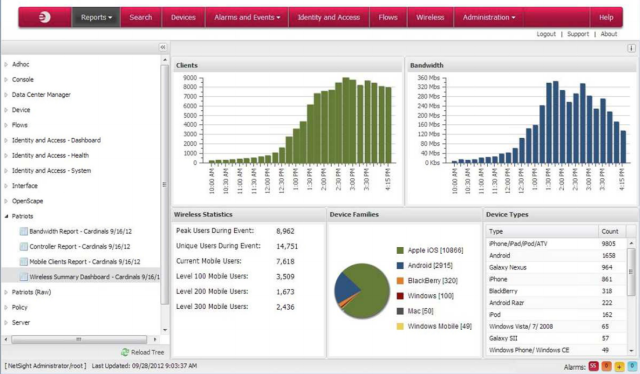The image size is (640, 374).
Task: Click Apple iOS green legend swatch
Action: [x=400, y=250]
